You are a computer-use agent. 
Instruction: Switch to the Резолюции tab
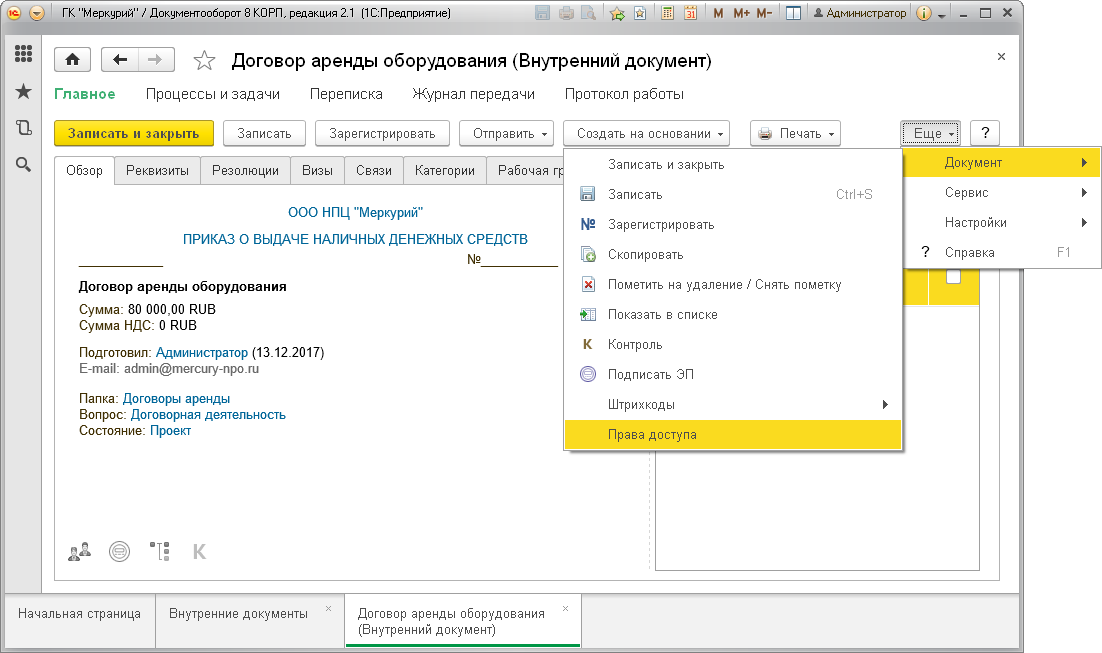point(245,170)
